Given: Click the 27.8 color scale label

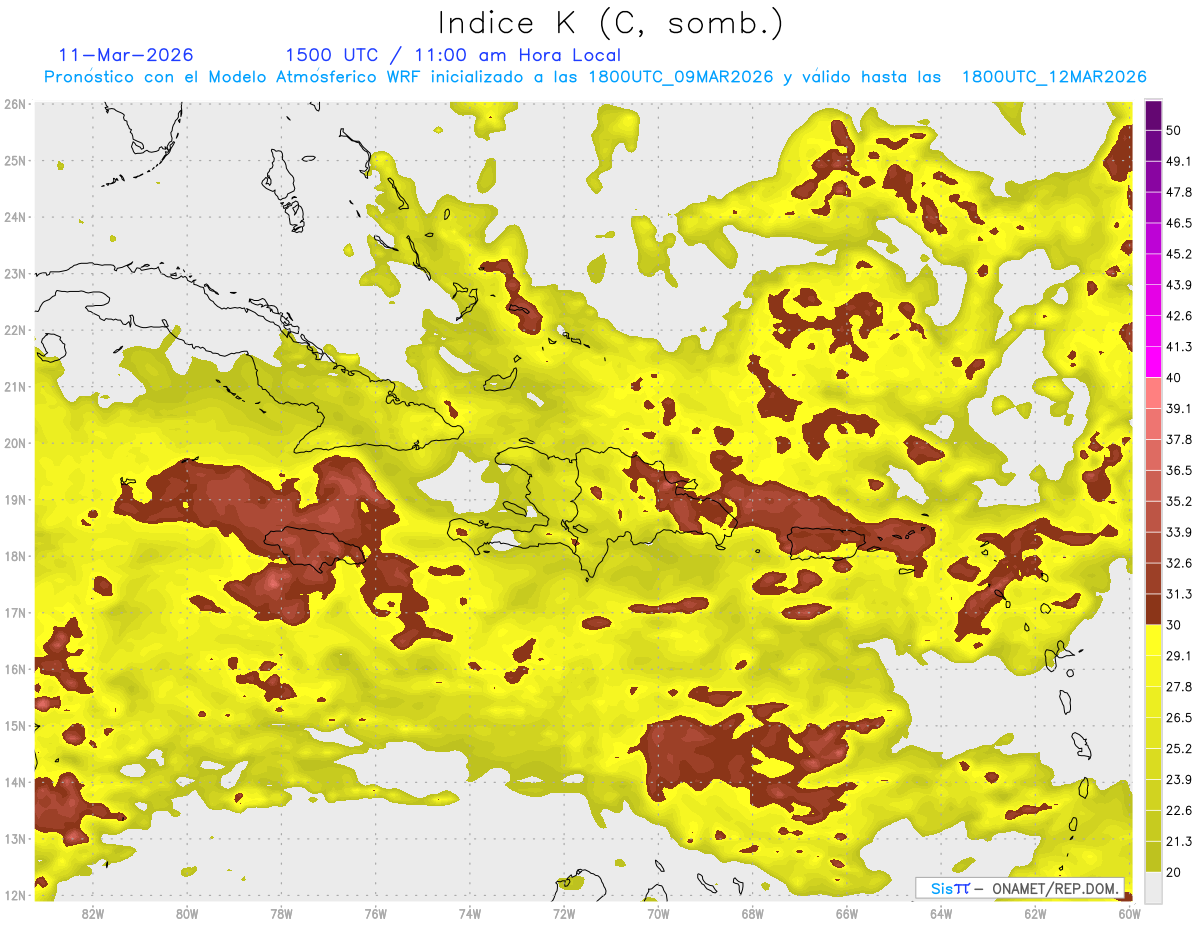Looking at the screenshot, I should pos(1178,687).
